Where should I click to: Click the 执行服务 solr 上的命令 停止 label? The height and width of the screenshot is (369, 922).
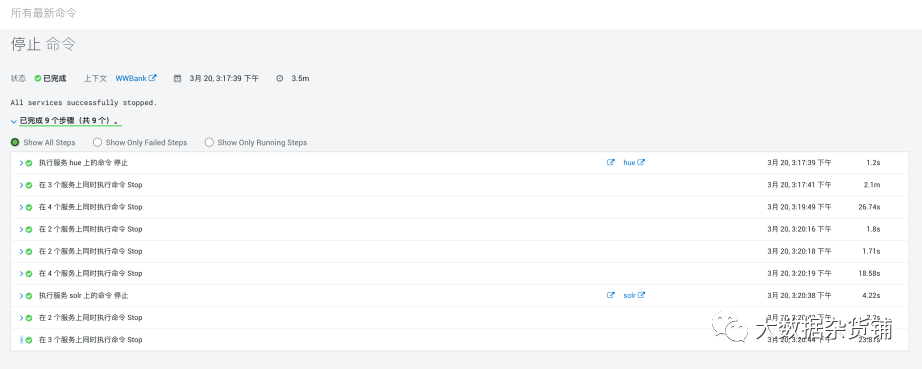[83, 296]
